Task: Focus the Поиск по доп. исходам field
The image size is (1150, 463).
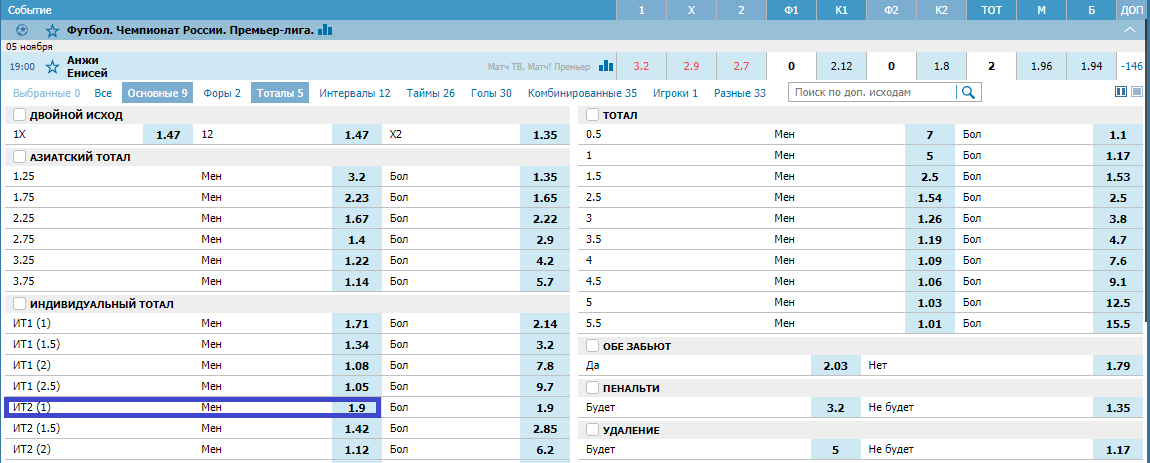Action: click(x=873, y=92)
